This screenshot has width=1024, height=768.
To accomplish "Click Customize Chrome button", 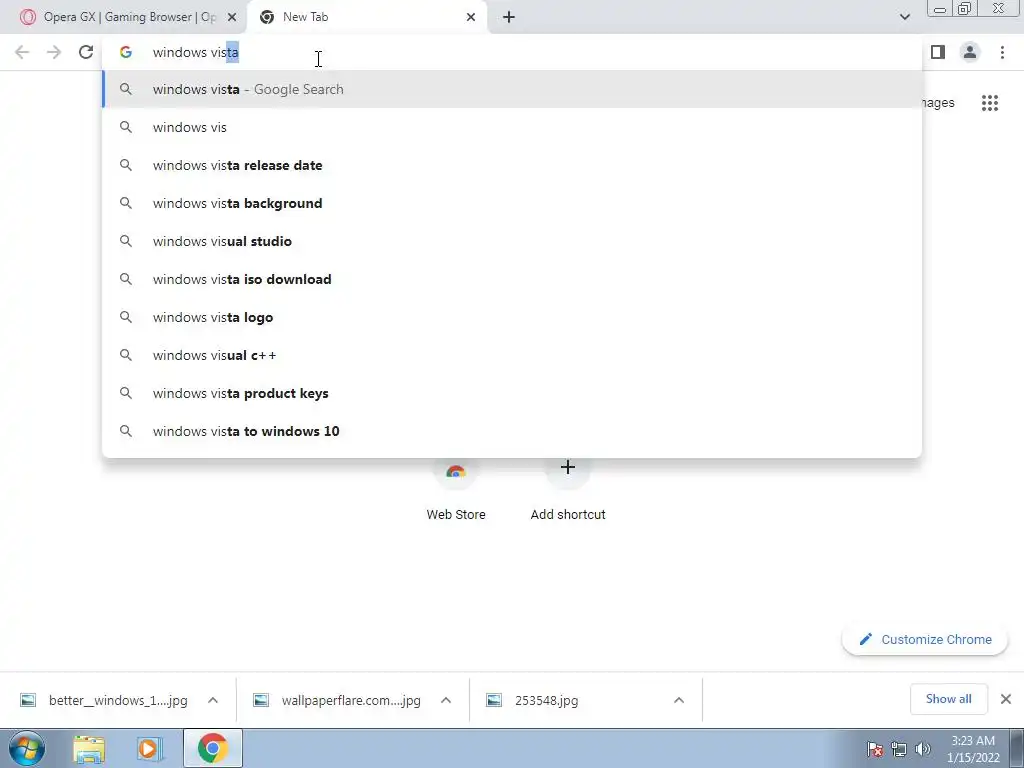I will 925,639.
